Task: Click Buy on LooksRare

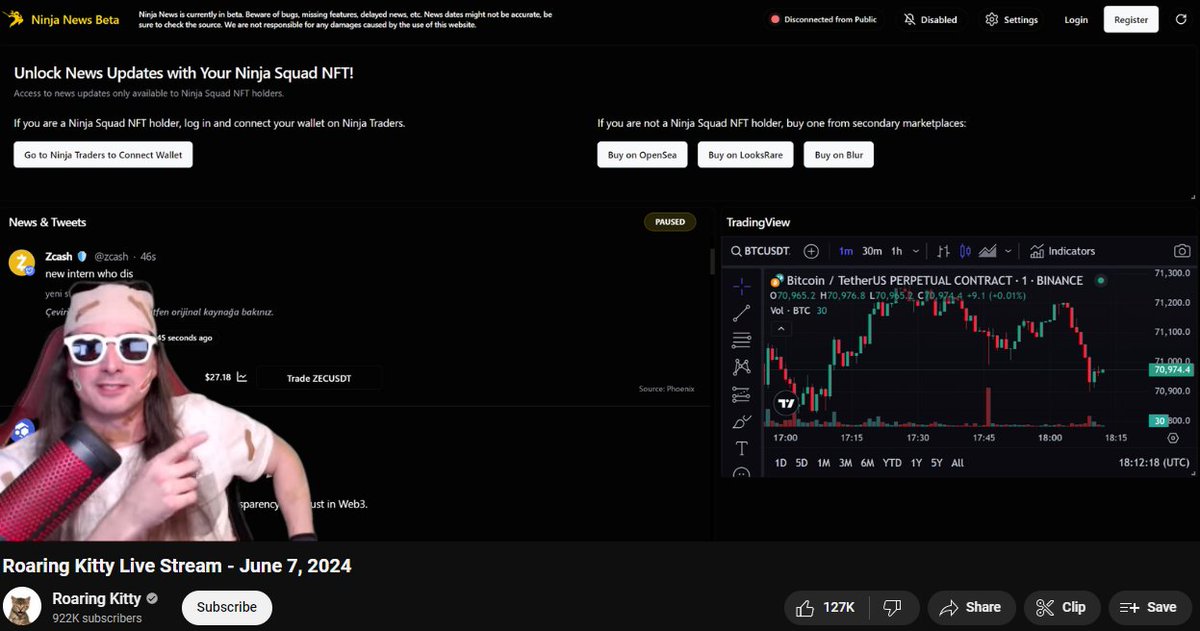Action: point(746,155)
